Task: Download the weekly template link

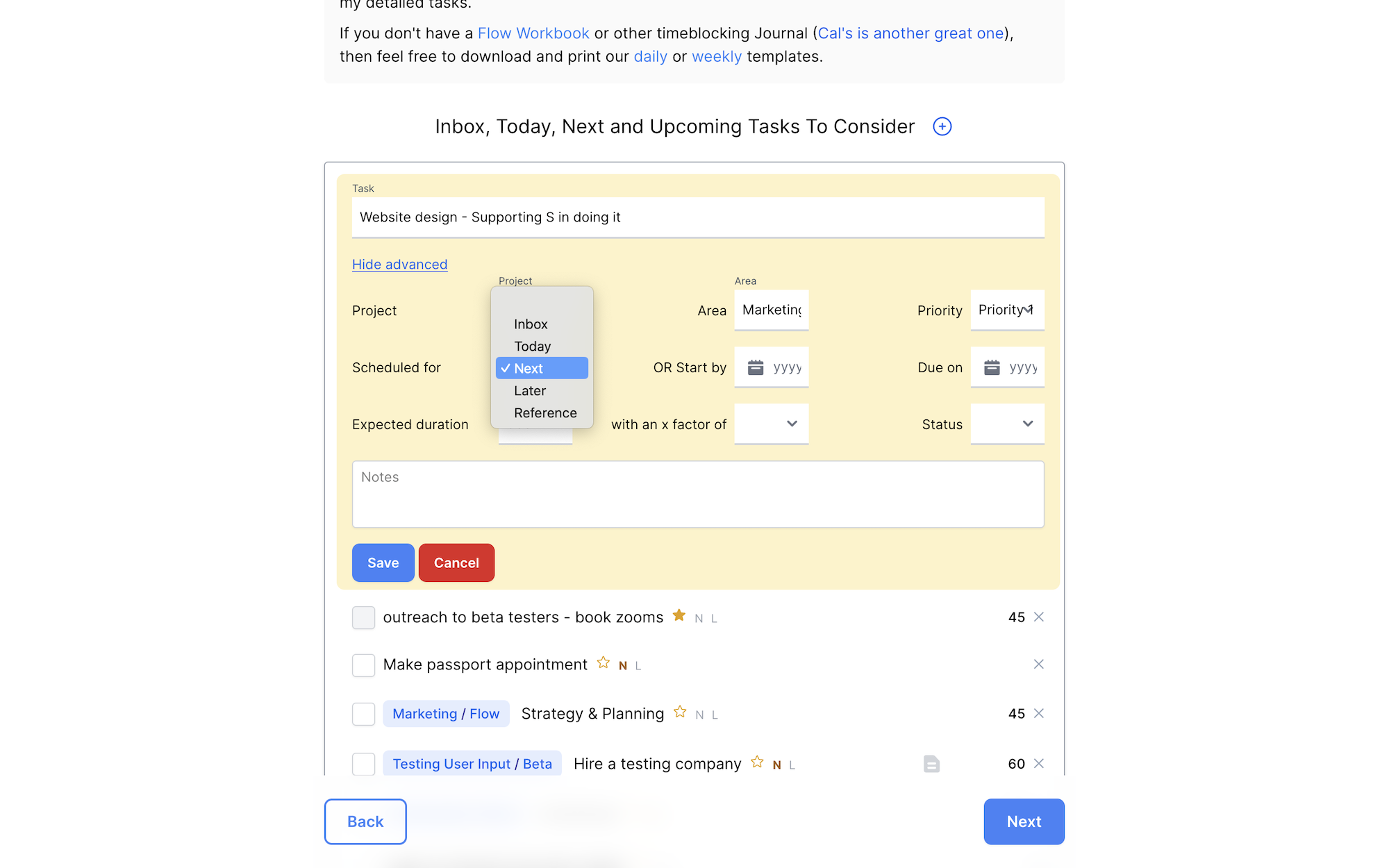Action: [717, 57]
